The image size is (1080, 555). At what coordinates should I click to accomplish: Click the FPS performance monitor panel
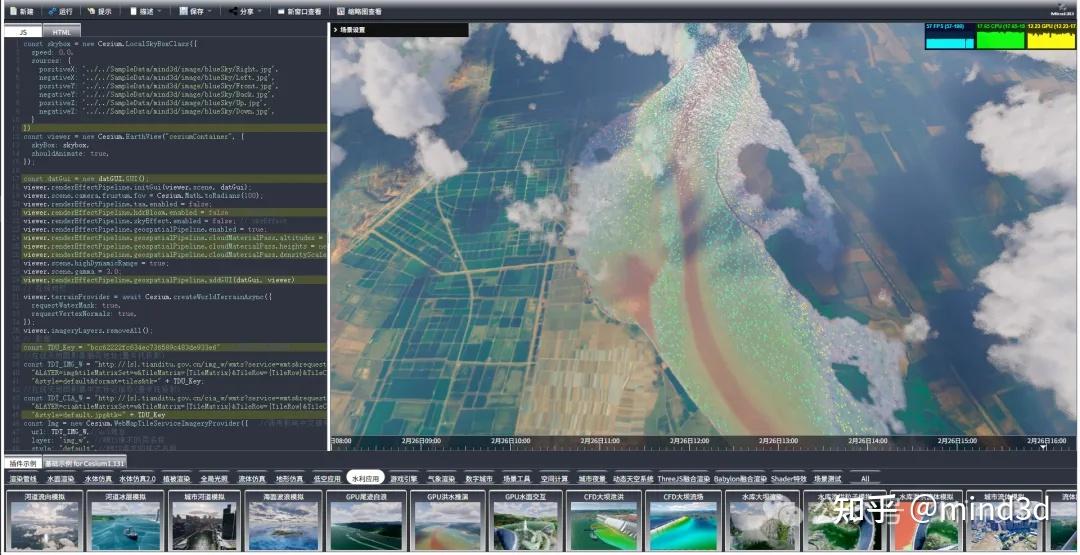click(x=948, y=36)
